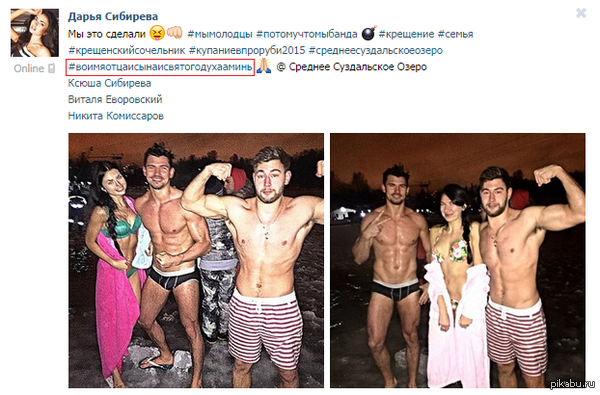Click the highlighted #воимяотцаисынаисвятогодухааминь hashtag

coord(160,67)
